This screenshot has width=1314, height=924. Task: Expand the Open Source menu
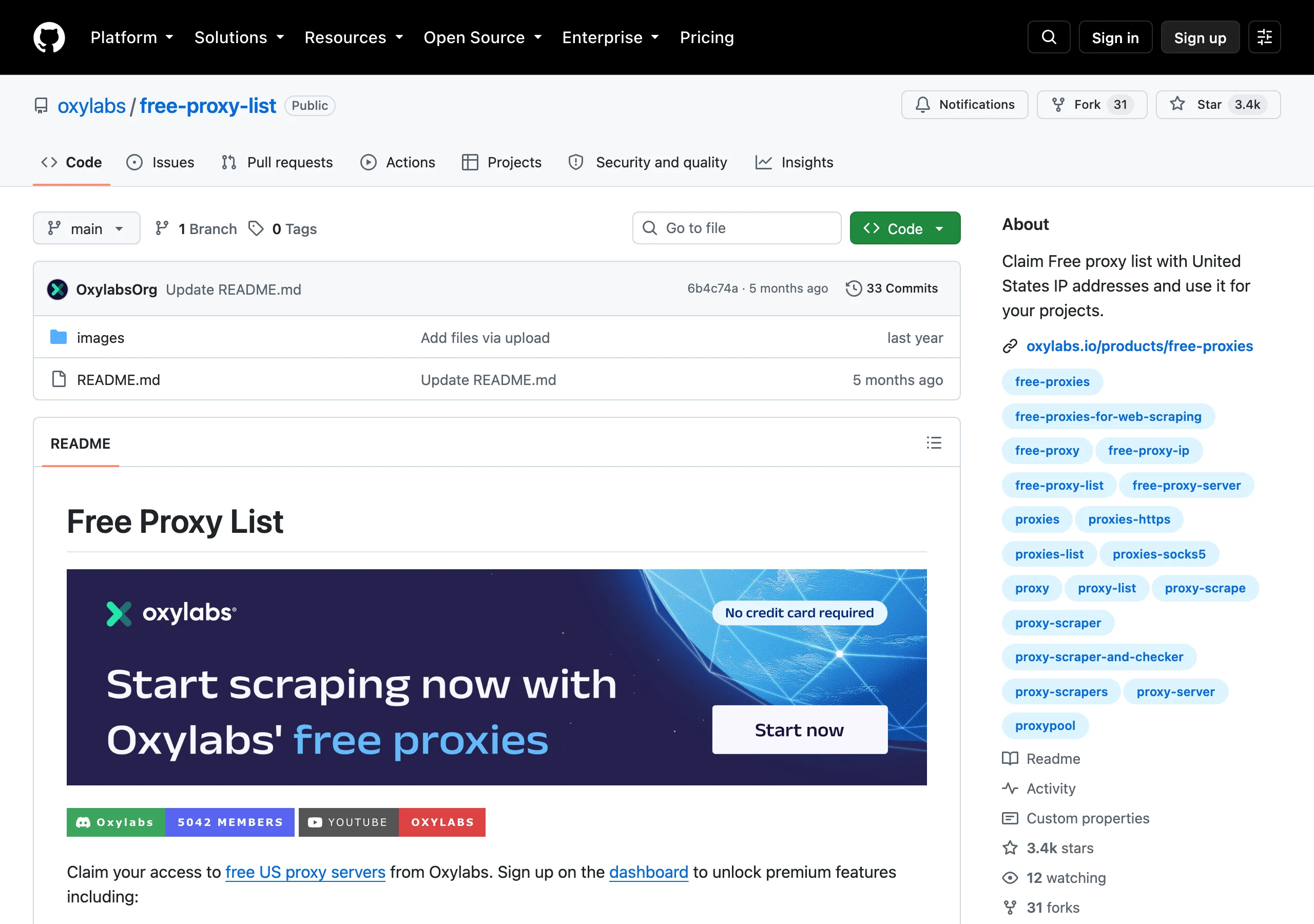click(x=482, y=37)
